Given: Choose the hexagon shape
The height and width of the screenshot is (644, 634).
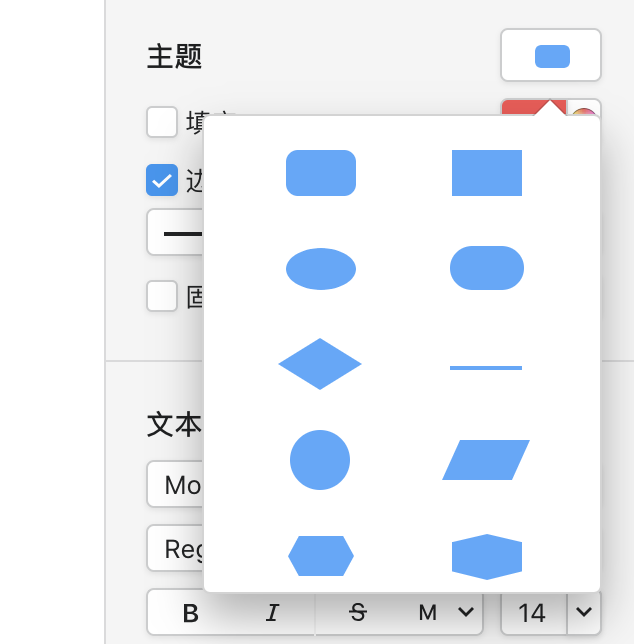Looking at the screenshot, I should pos(321,556).
